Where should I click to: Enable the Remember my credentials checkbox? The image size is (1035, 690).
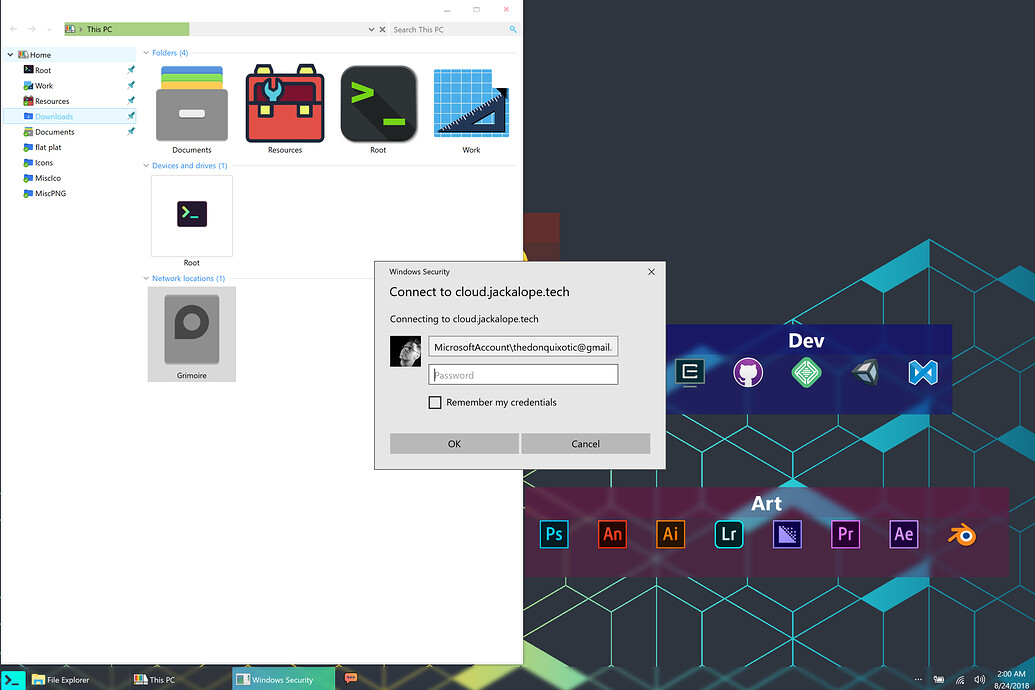[x=435, y=402]
